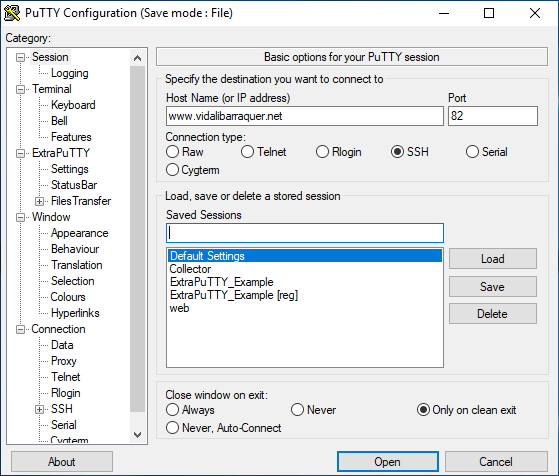Collapse the ExtraPuTTY tree node
Viewport: 559px width, 476px height.
point(21,153)
